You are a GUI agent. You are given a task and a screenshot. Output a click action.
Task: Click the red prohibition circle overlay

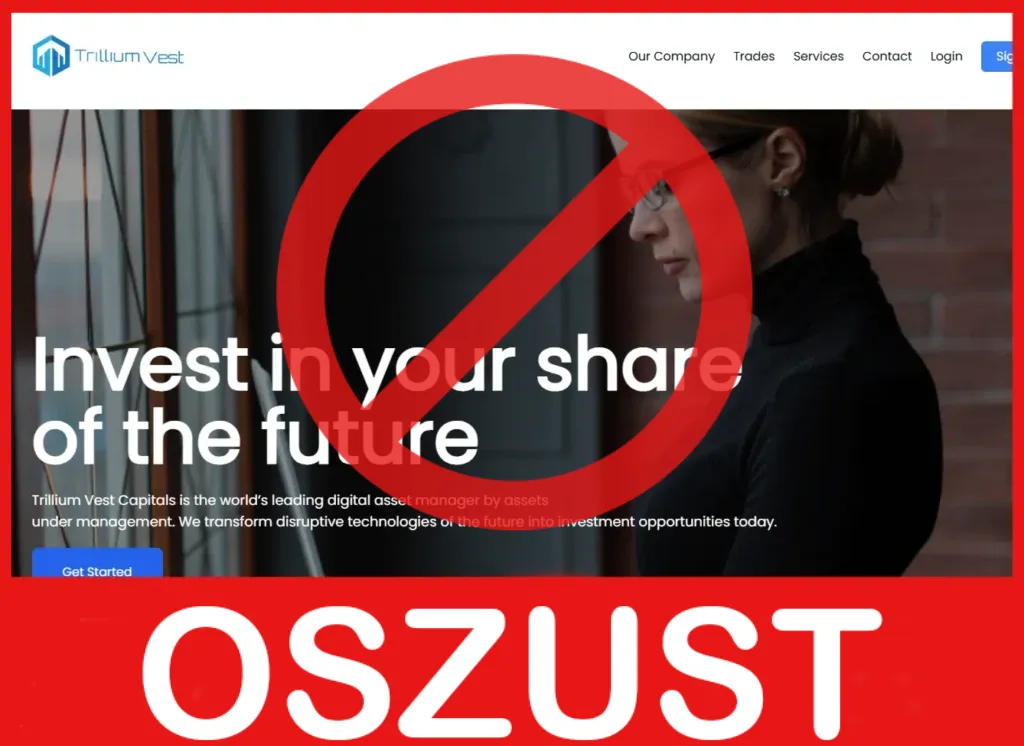click(x=514, y=291)
